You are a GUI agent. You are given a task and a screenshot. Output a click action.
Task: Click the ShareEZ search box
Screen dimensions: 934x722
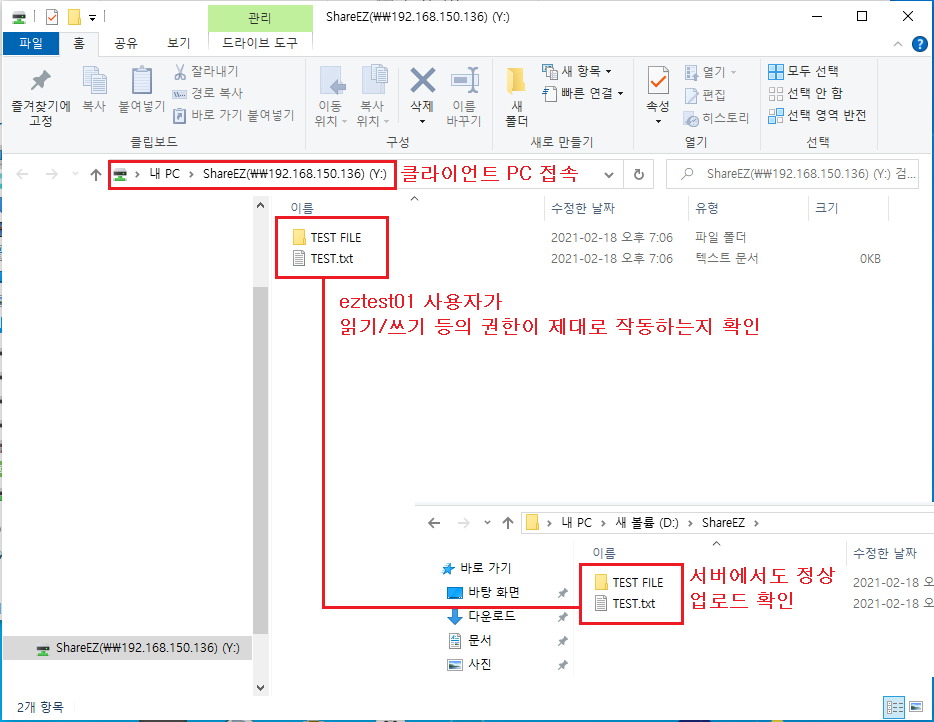792,174
